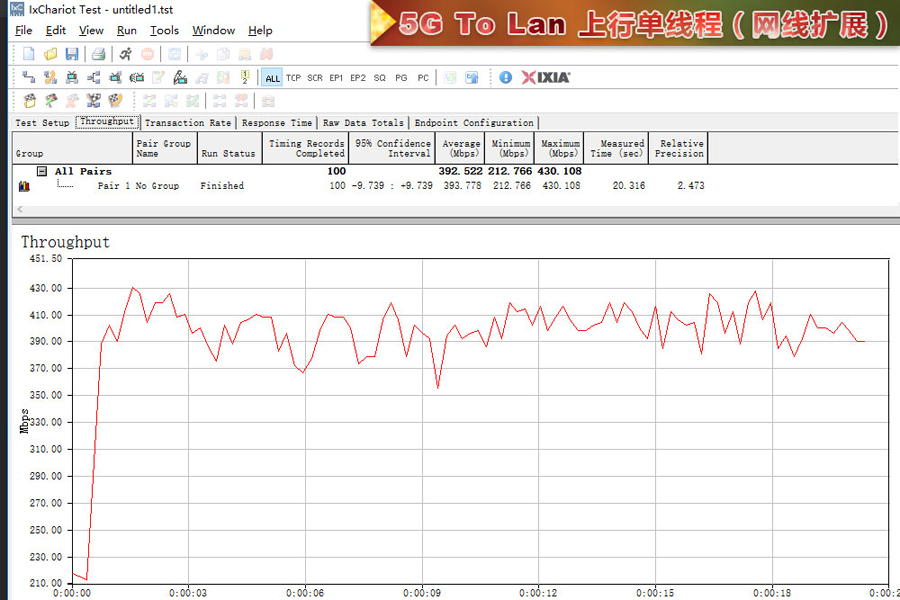Toggle the EP1 grouping filter
This screenshot has height=600, width=900.
click(336, 78)
